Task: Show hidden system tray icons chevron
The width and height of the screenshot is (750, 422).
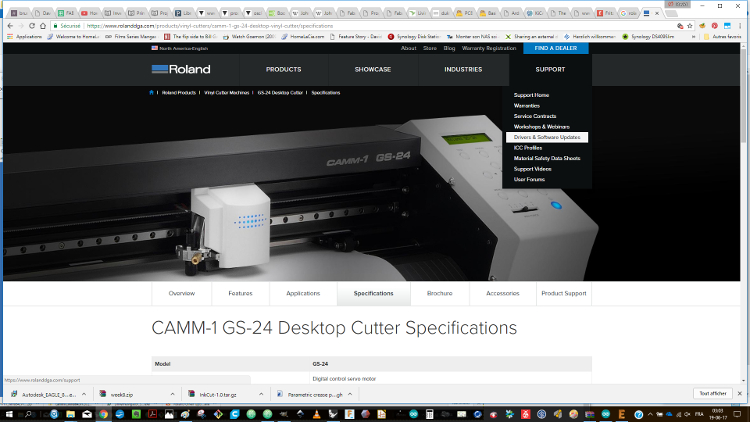Action: pos(650,414)
